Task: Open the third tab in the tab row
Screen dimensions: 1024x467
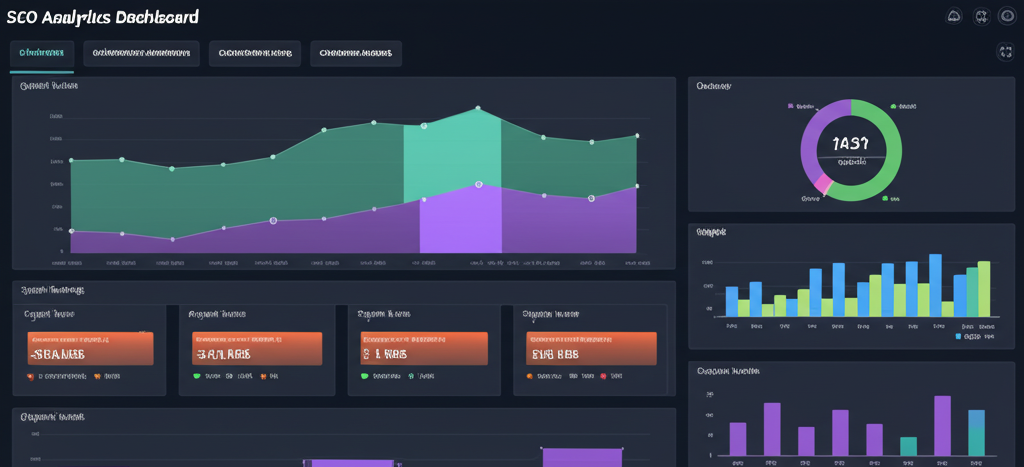Action: pos(255,53)
